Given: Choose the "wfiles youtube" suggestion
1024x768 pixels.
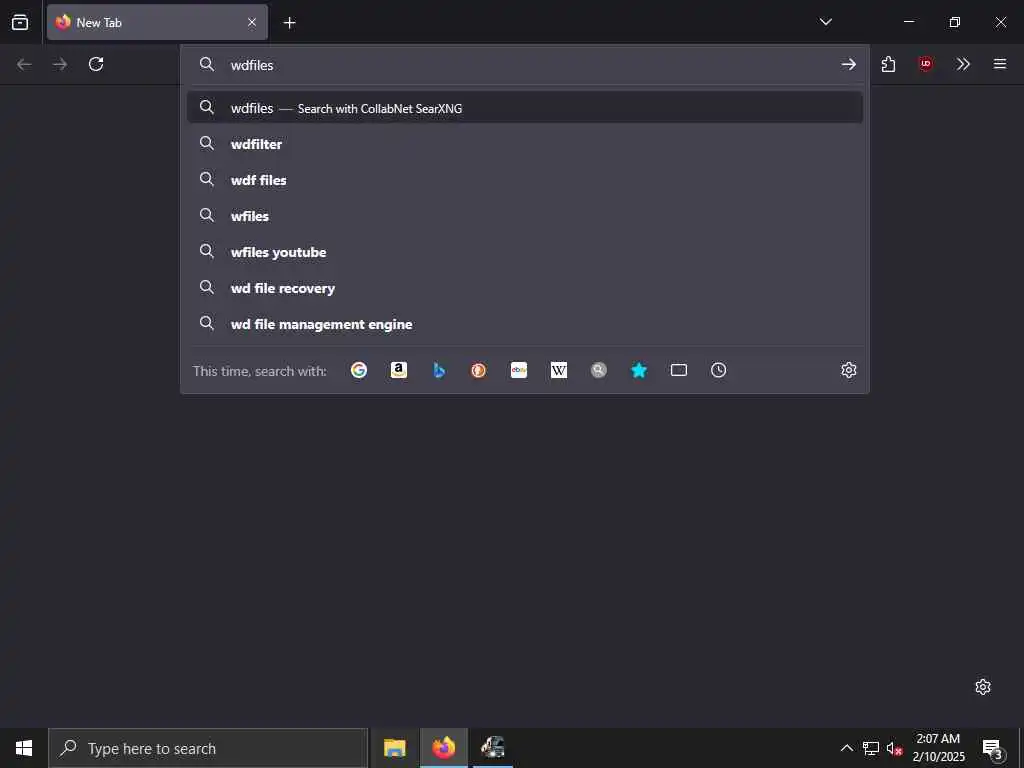Looking at the screenshot, I should (x=524, y=251).
